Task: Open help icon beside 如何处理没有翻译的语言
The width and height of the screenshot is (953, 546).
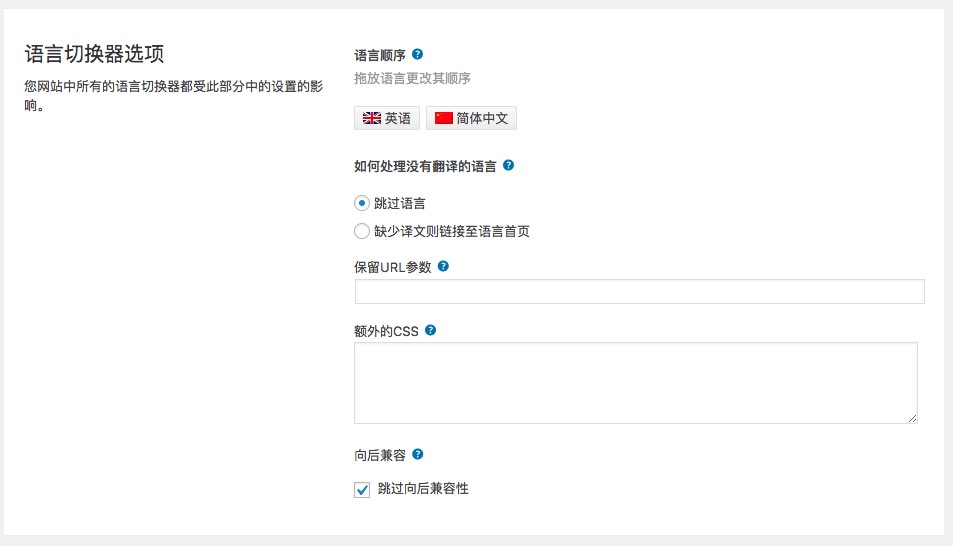Action: [x=509, y=165]
